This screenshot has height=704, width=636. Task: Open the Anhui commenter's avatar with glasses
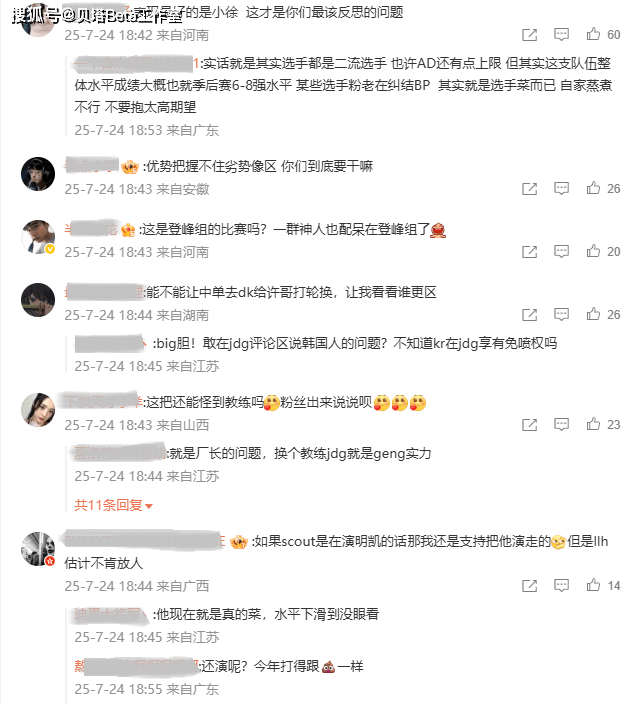click(x=38, y=174)
